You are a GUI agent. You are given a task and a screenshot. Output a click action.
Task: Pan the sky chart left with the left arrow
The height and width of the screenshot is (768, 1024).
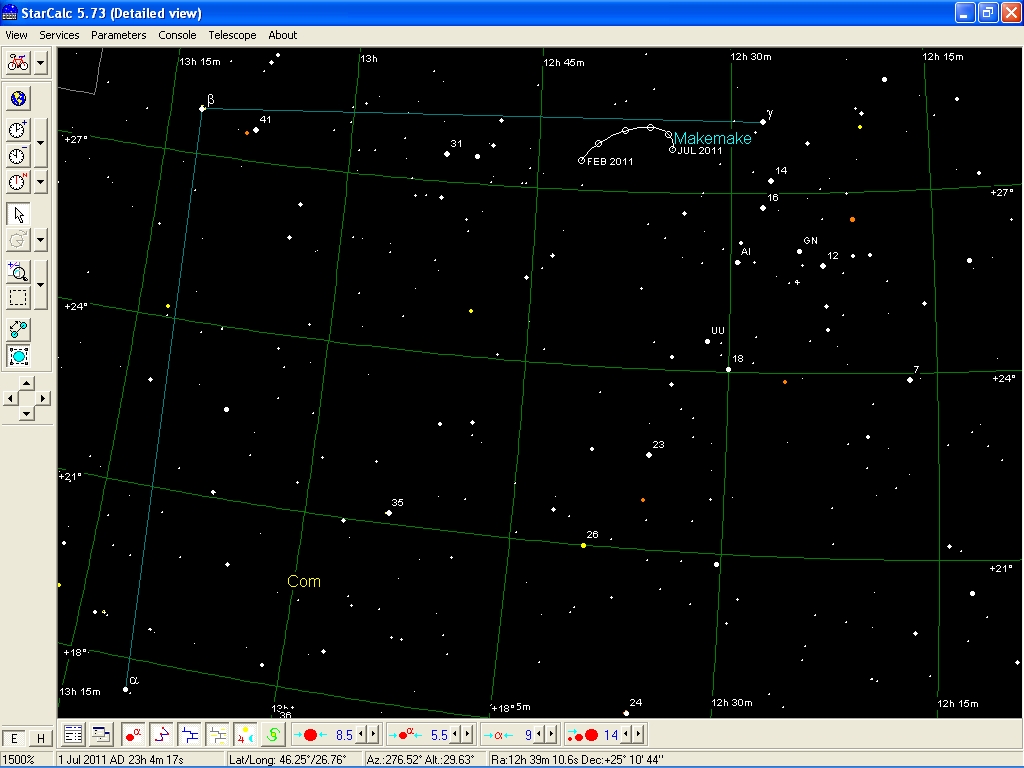[10, 398]
